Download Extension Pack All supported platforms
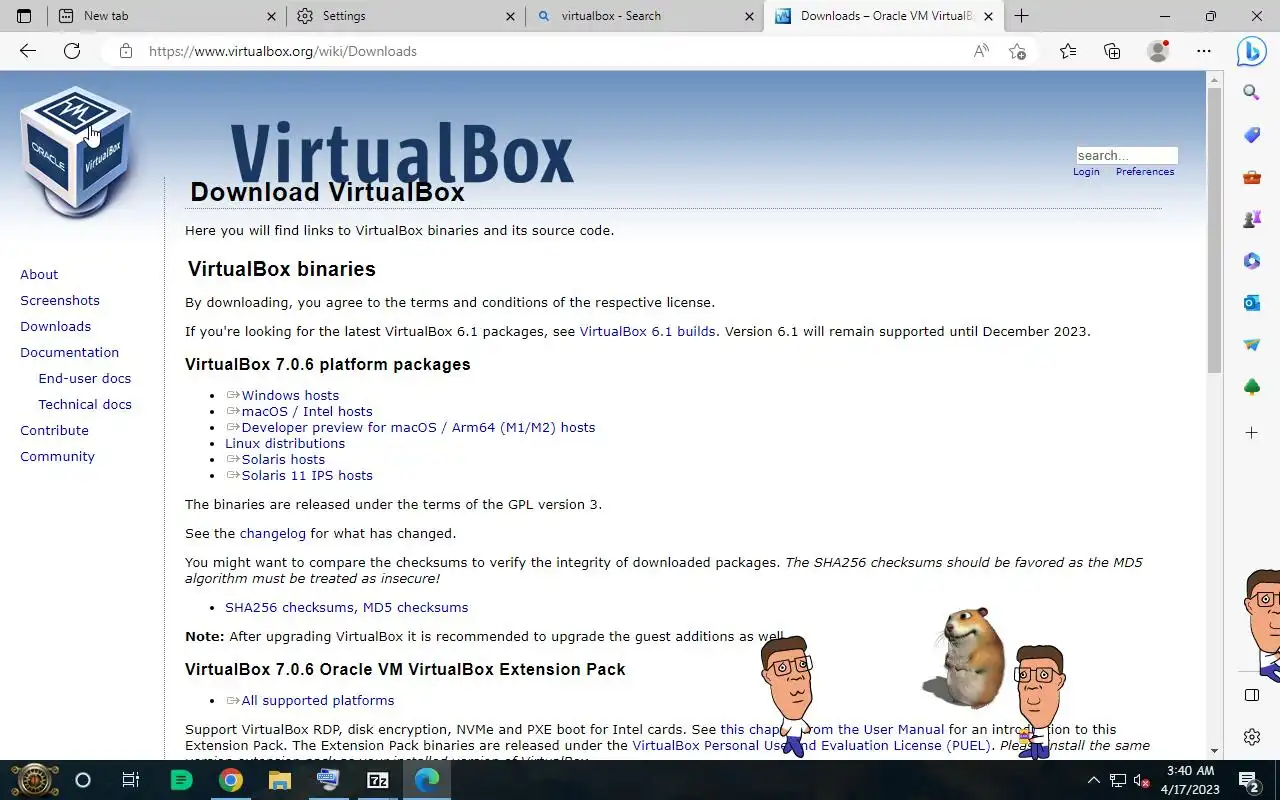1280x800 pixels. (x=318, y=700)
